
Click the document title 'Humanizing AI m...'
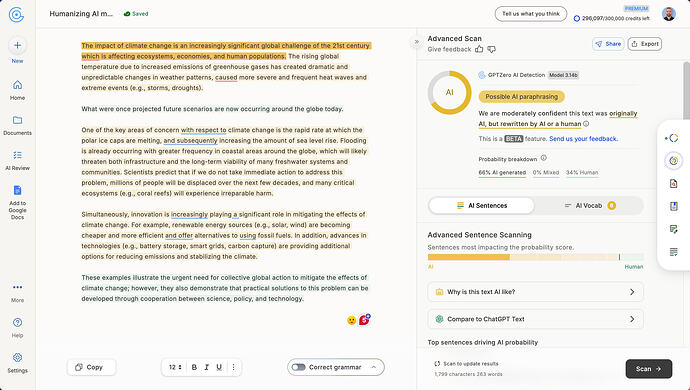pos(81,14)
